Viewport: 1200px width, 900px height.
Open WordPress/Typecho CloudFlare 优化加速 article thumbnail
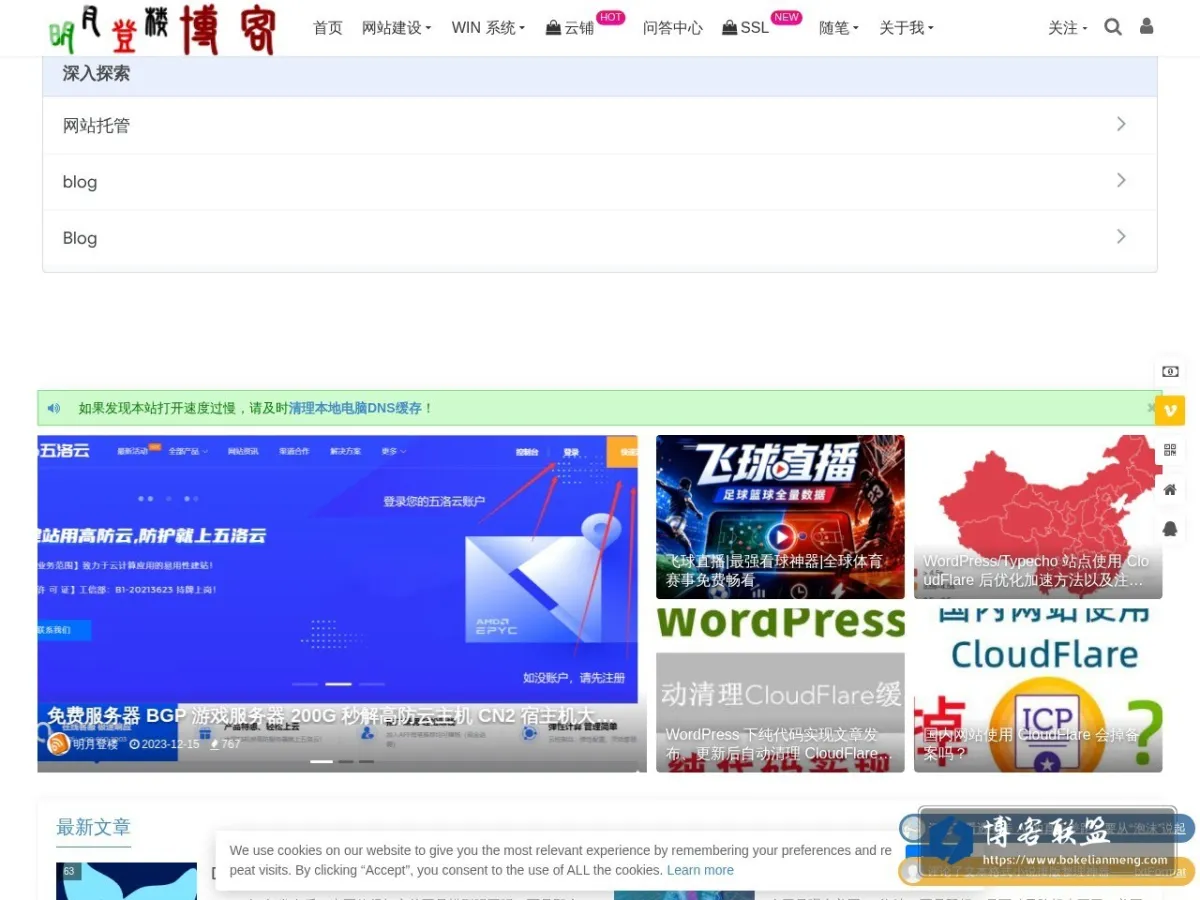coord(1038,517)
